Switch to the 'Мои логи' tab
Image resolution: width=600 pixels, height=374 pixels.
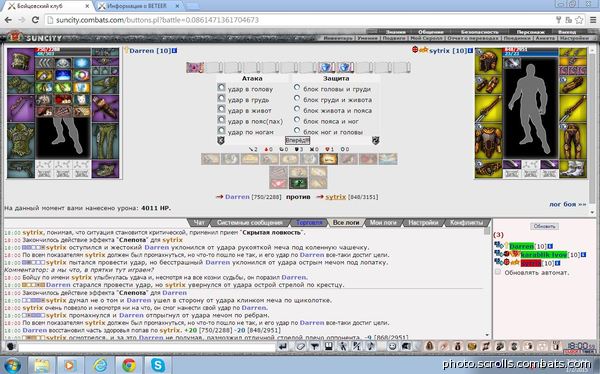pos(383,222)
